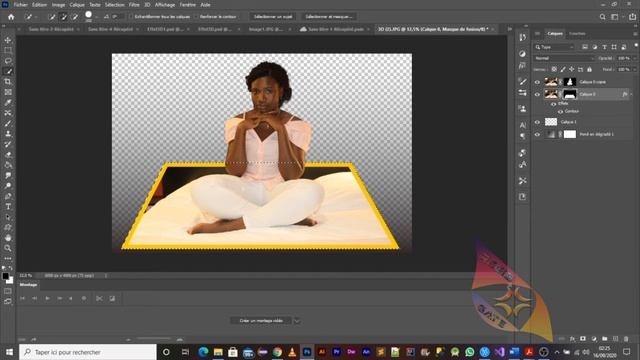This screenshot has width=640, height=360.
Task: Click the foreground color swatch
Action: (5, 276)
